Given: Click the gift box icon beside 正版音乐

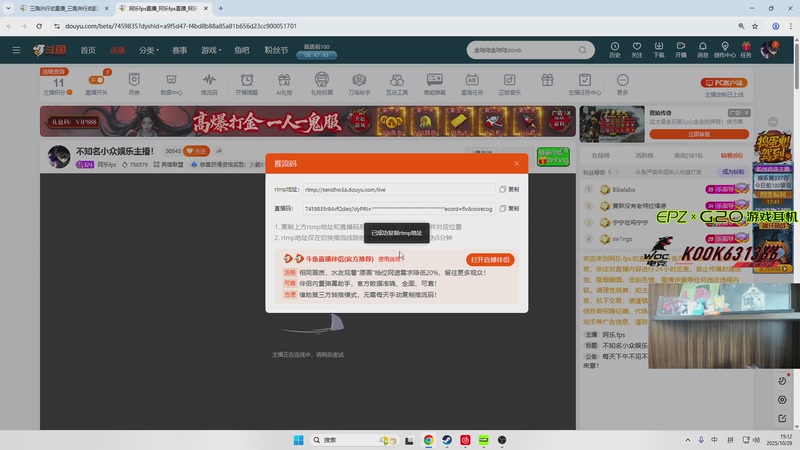Looking at the screenshot, I should pos(547,80).
